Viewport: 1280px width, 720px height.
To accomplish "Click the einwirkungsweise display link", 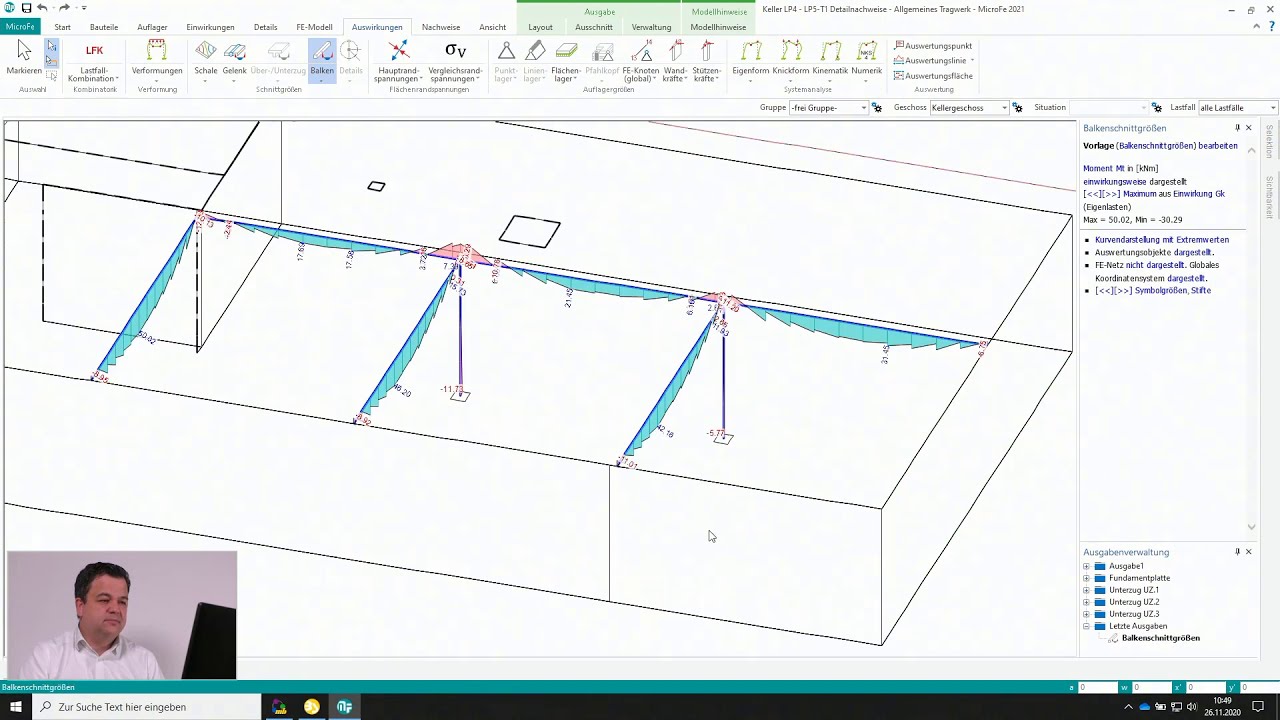I will point(1115,182).
